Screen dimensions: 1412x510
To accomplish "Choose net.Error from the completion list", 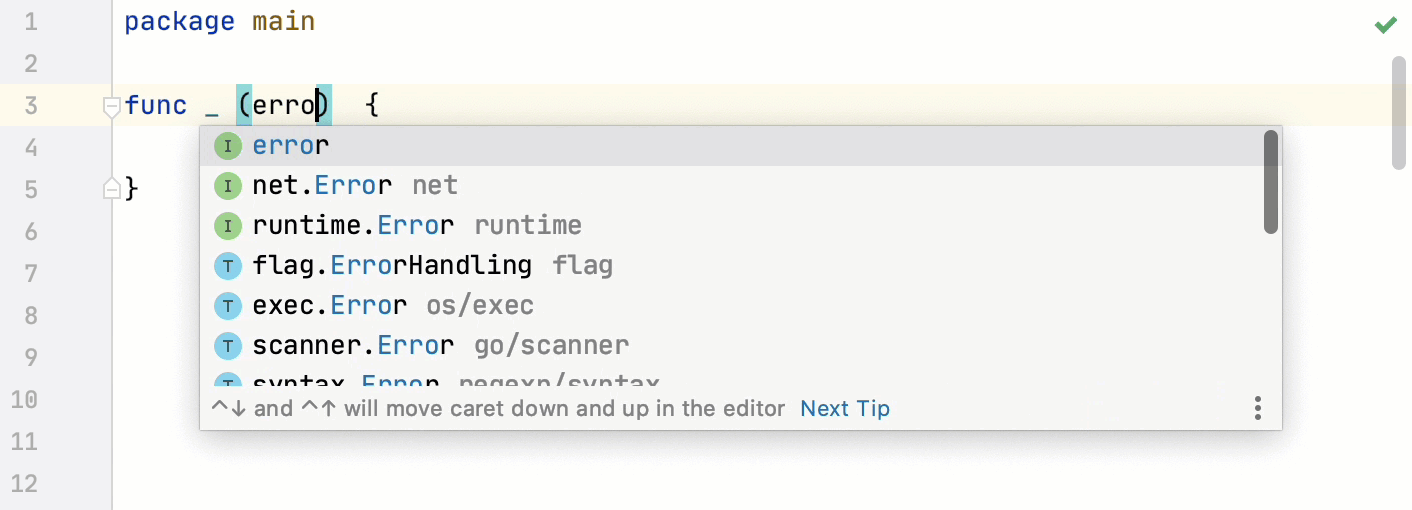I will tap(322, 186).
